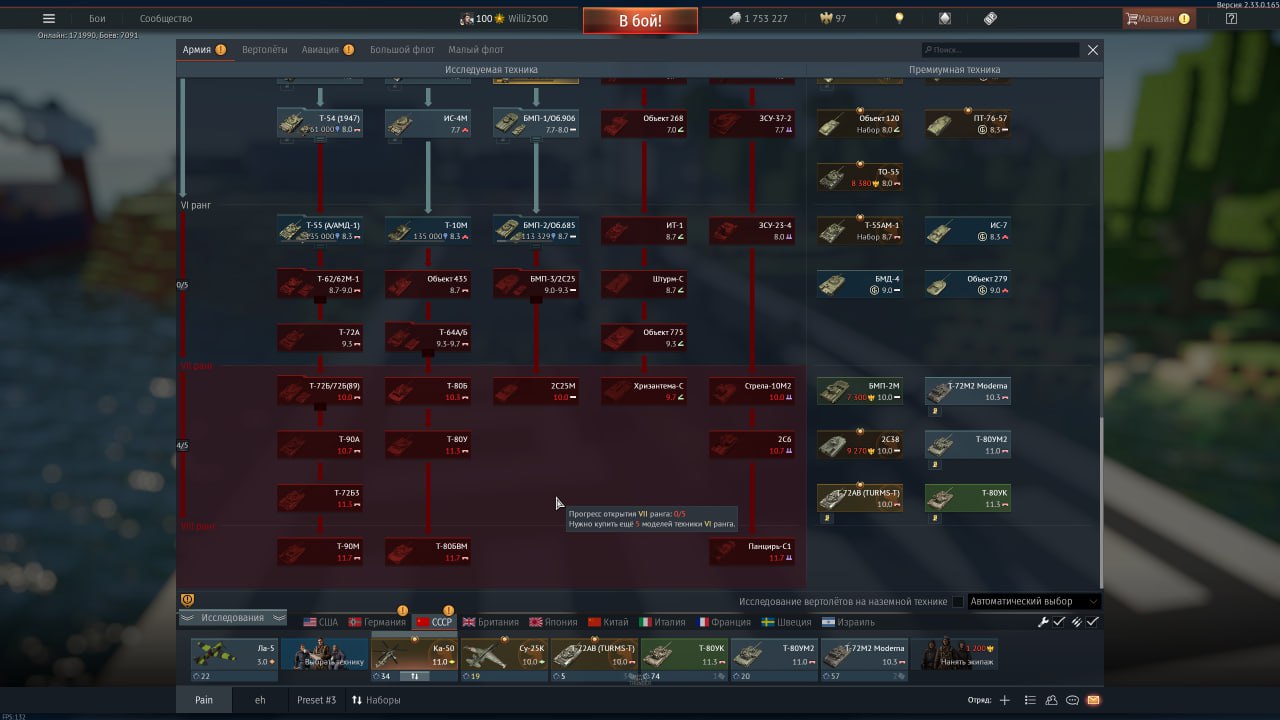Select the Китай nation
This screenshot has width=1280, height=720.
(x=609, y=622)
